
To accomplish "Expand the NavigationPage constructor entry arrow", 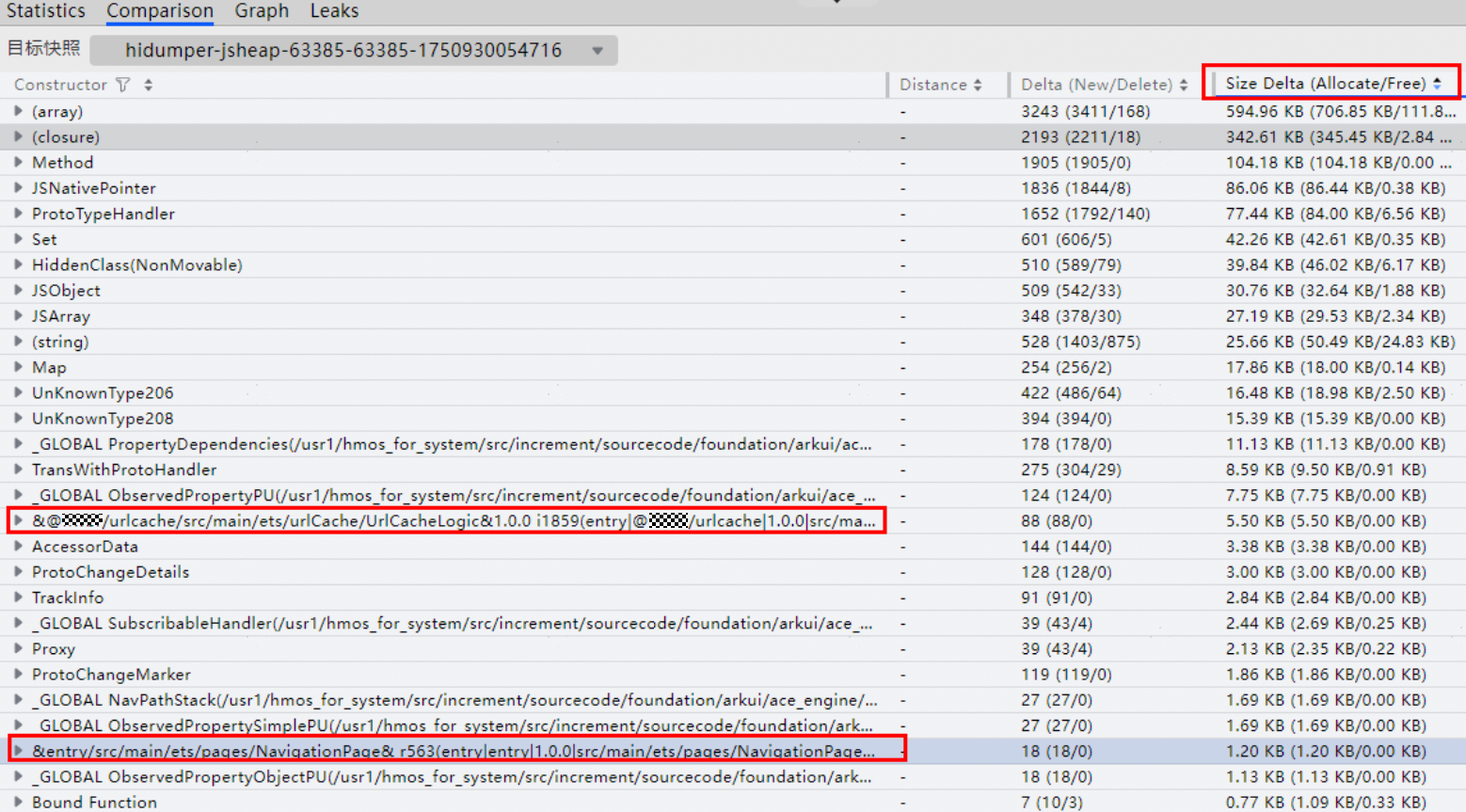I will pyautogui.click(x=18, y=751).
